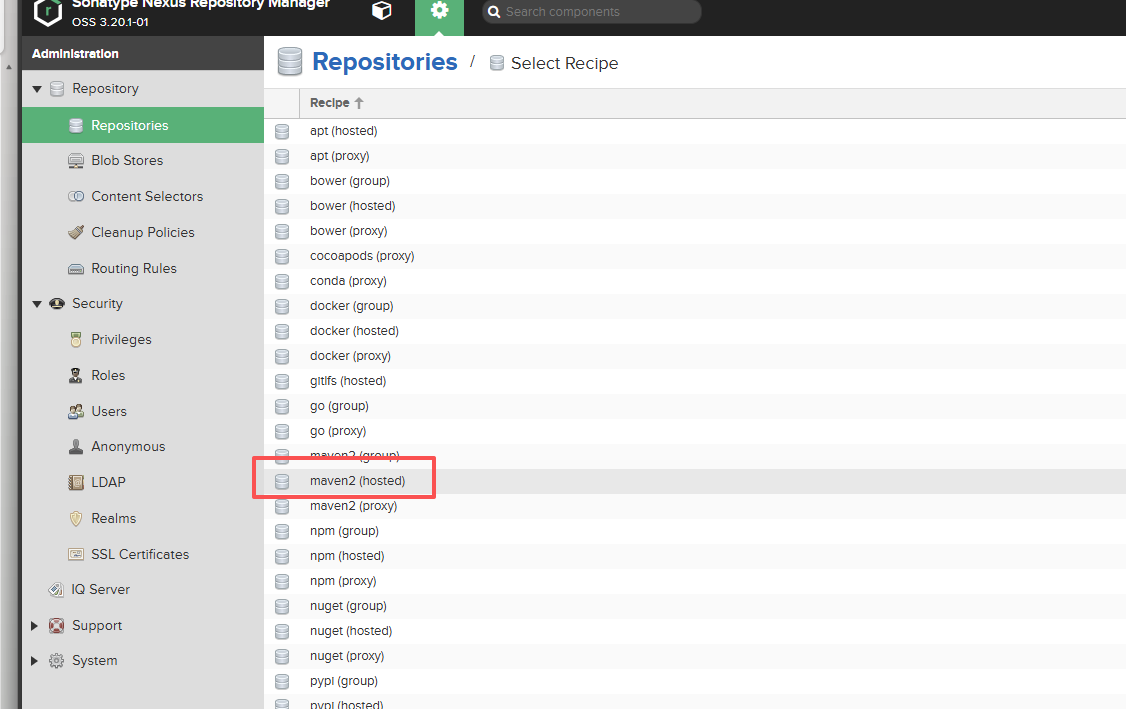Screen dimensions: 1126x709
Task: Open Content Selectors page
Action: [x=147, y=197]
